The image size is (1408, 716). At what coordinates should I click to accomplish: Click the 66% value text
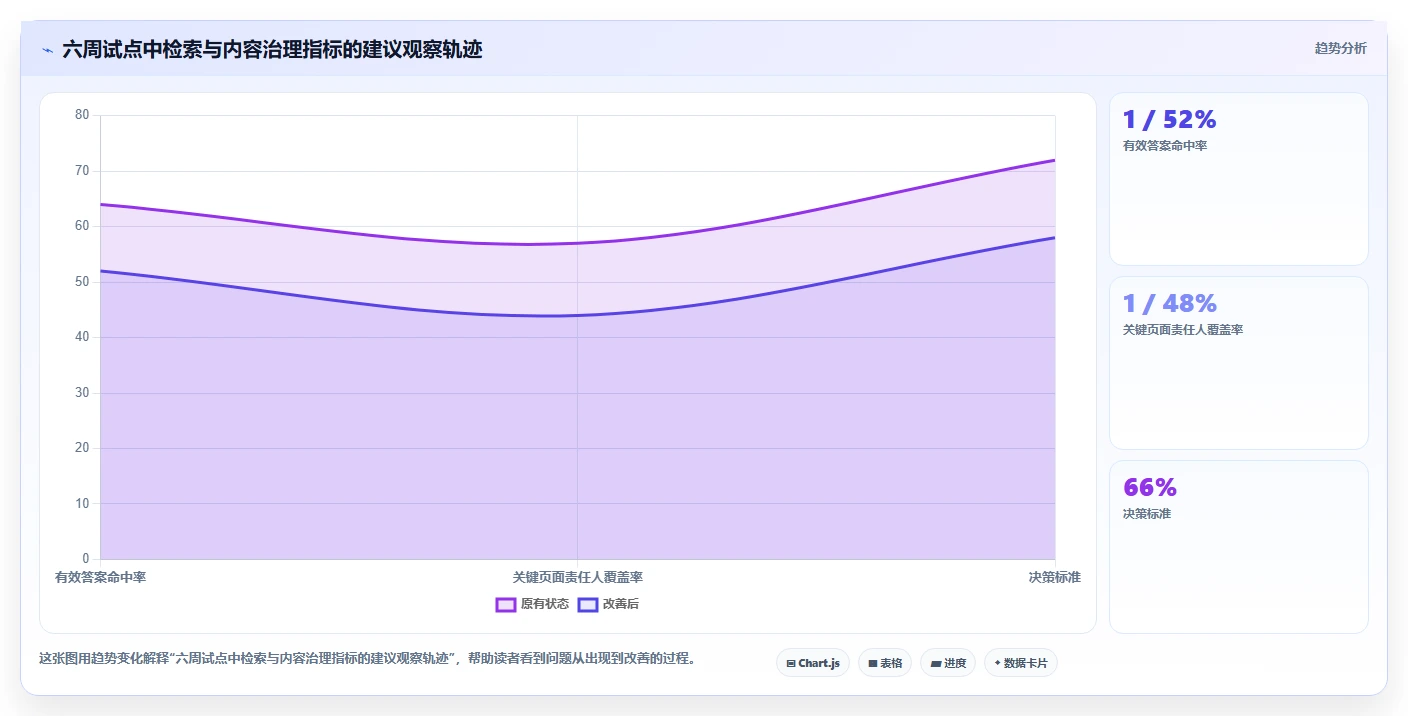[x=1150, y=488]
